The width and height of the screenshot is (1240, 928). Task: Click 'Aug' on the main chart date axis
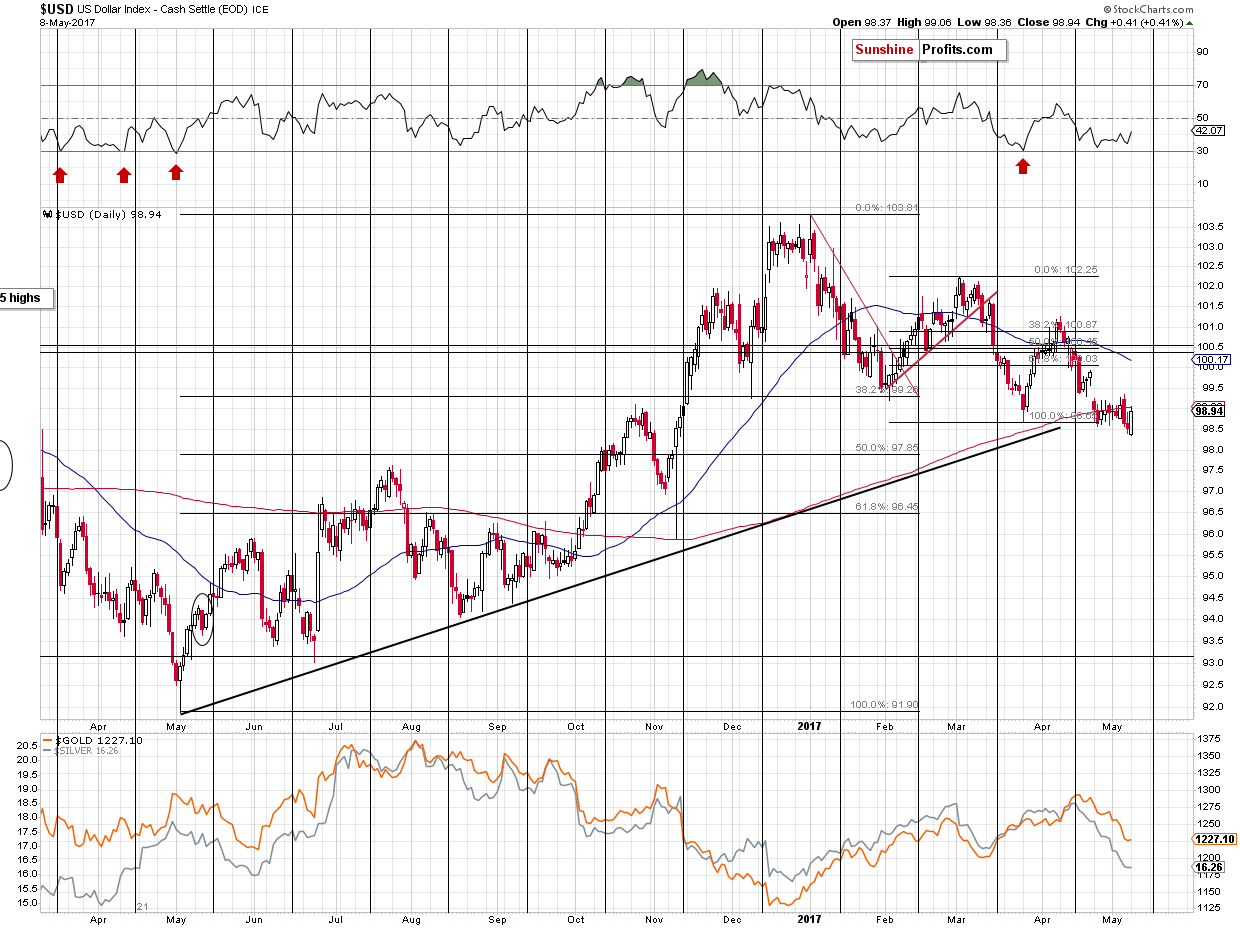pyautogui.click(x=409, y=727)
